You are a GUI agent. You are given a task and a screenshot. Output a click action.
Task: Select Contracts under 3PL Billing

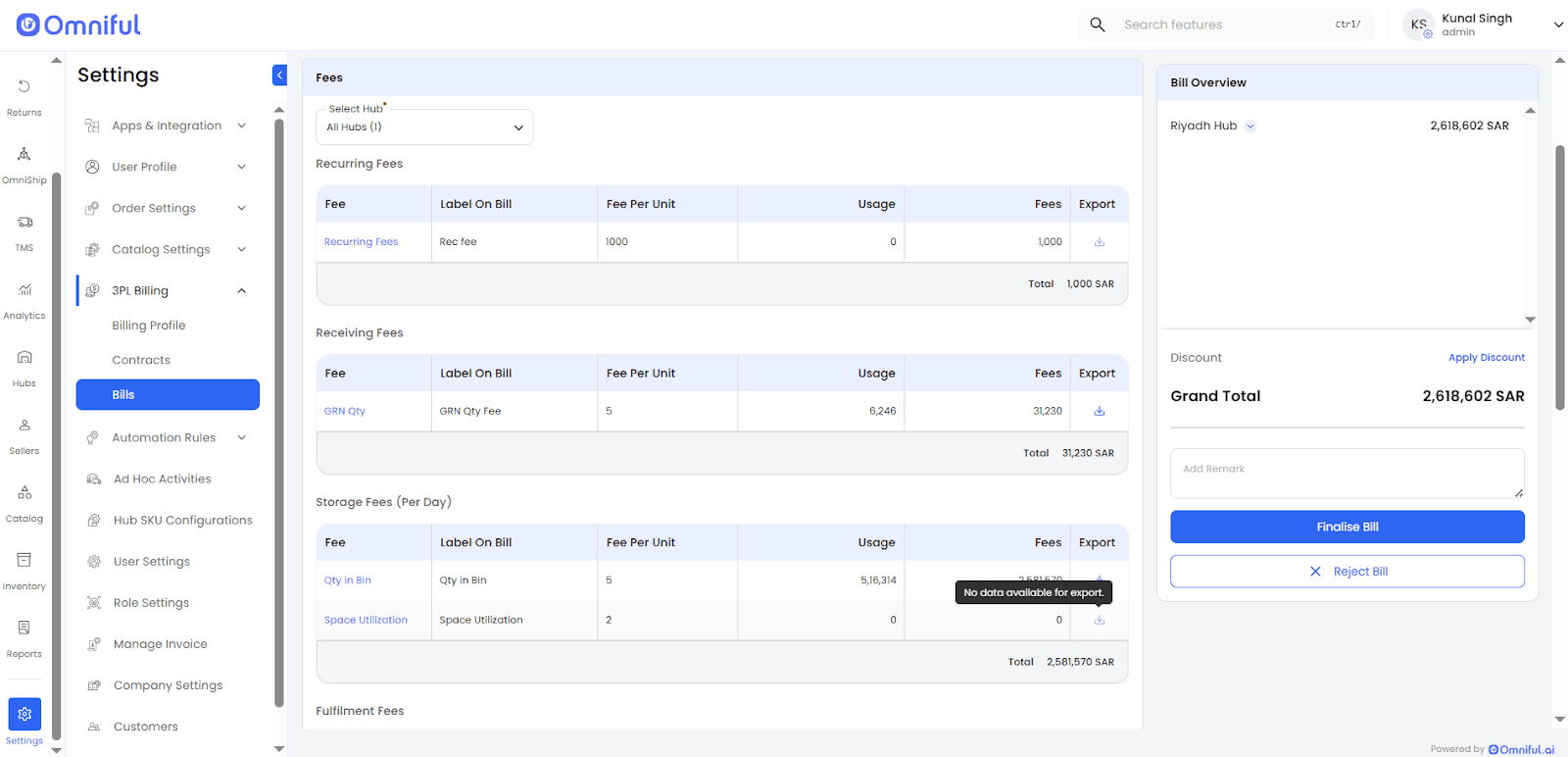pyautogui.click(x=141, y=360)
